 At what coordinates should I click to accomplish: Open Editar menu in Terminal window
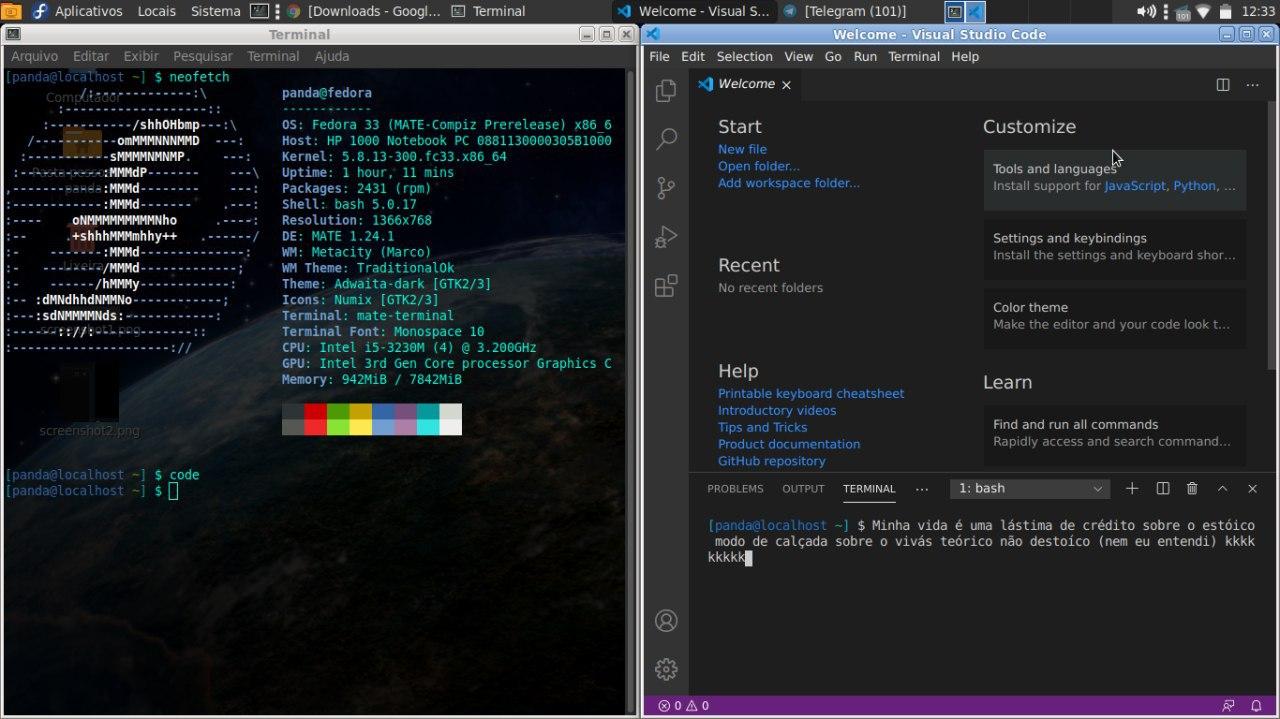(x=91, y=56)
